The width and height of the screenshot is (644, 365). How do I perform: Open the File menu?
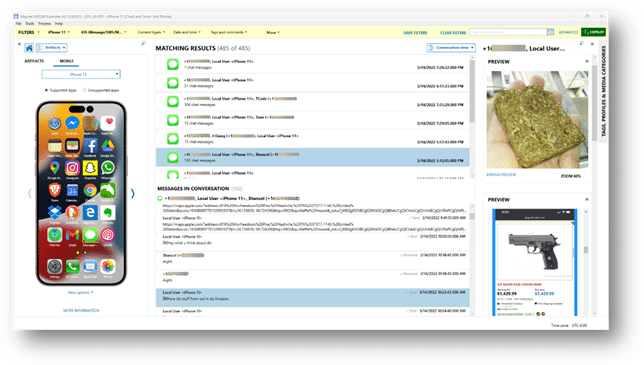[18, 23]
